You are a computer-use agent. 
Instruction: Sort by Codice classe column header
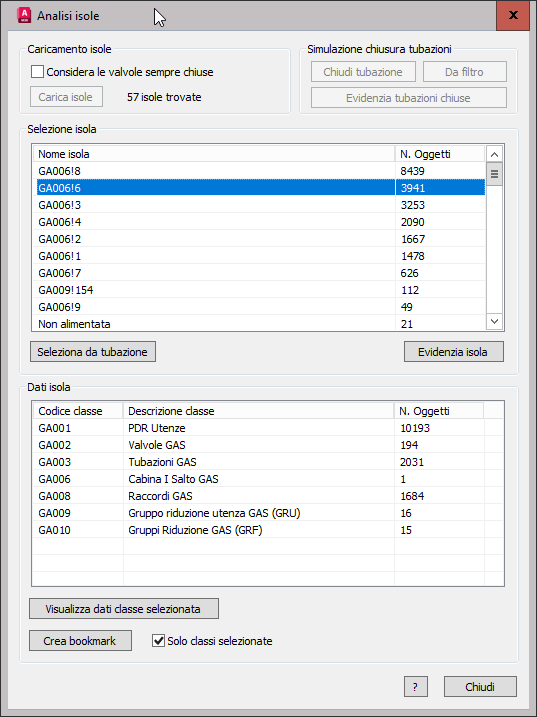78,411
